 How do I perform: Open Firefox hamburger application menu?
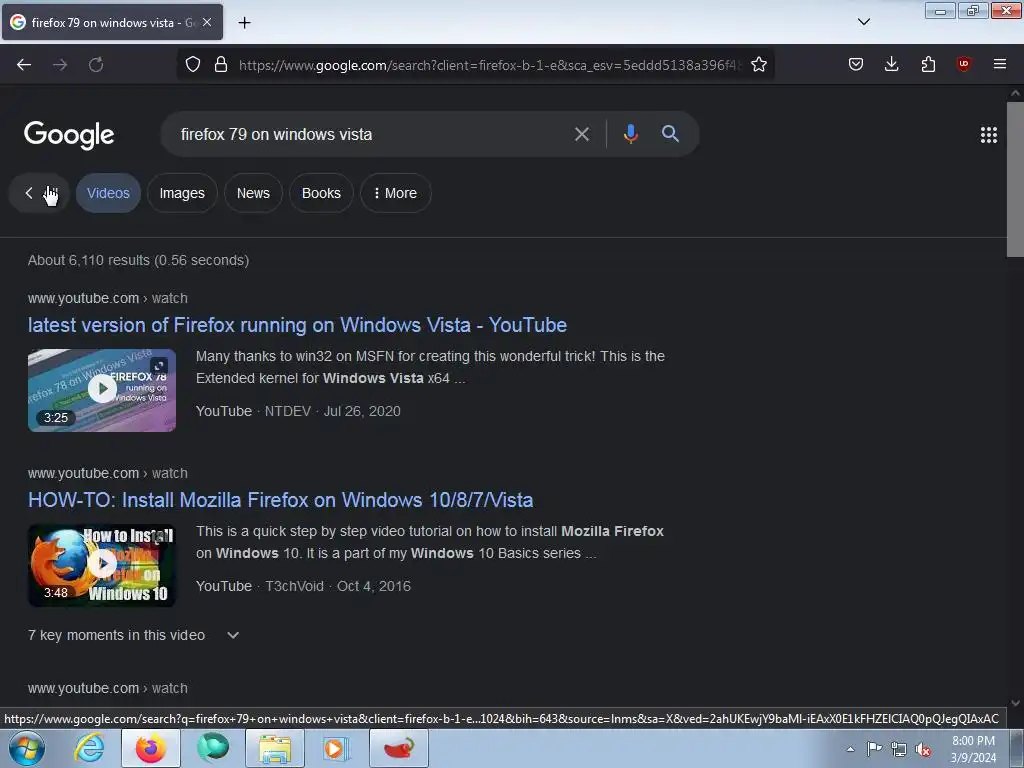(1000, 64)
